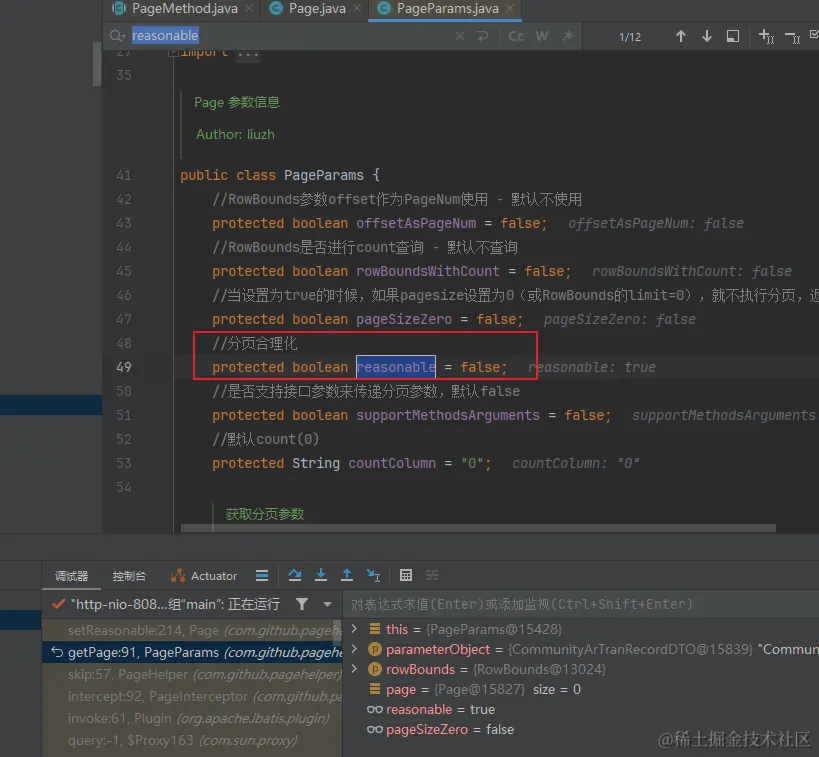Expand the 'rowBounds' variable node
The width and height of the screenshot is (819, 757).
click(354, 669)
